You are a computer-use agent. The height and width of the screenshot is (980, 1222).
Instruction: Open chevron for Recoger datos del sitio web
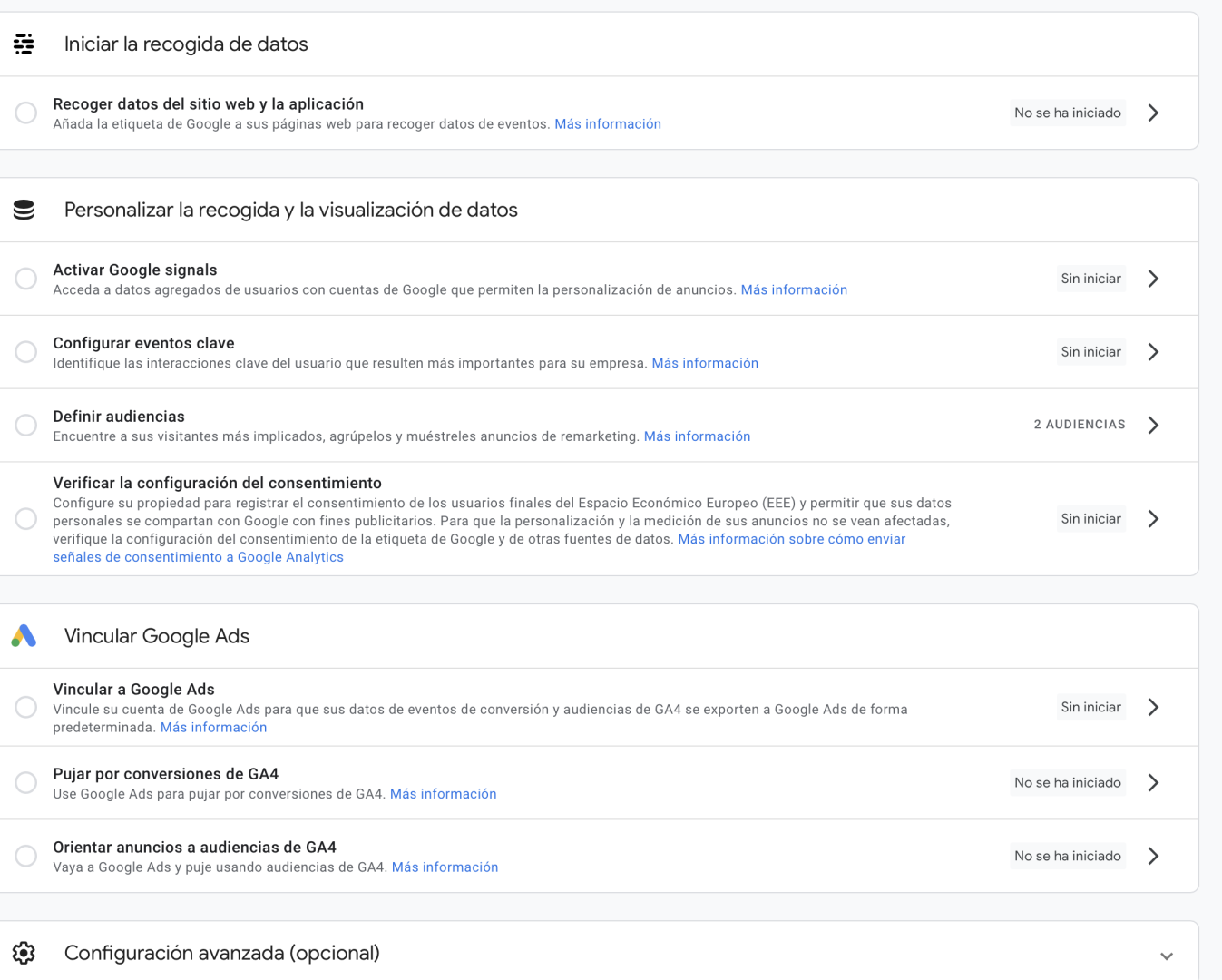coord(1153,113)
